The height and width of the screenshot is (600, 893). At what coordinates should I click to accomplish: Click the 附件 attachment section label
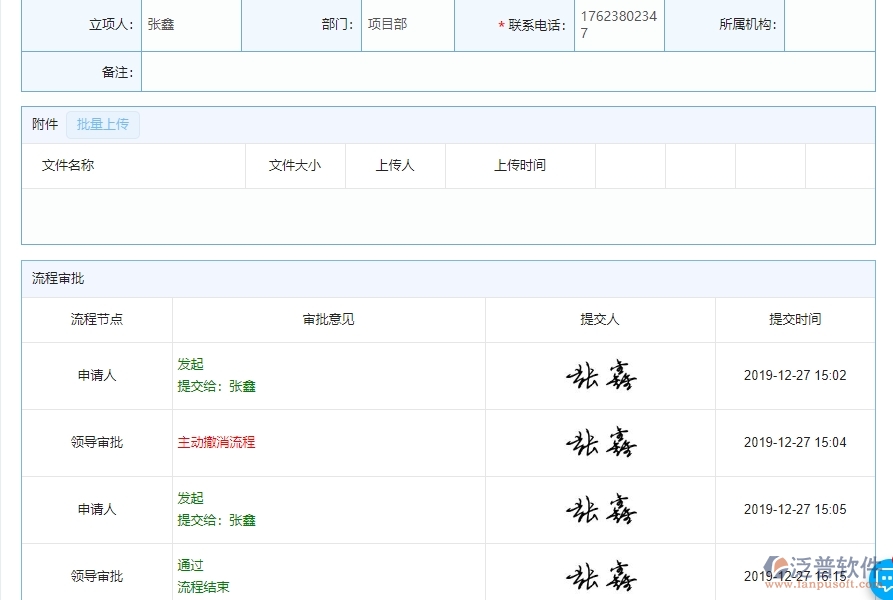tap(43, 124)
